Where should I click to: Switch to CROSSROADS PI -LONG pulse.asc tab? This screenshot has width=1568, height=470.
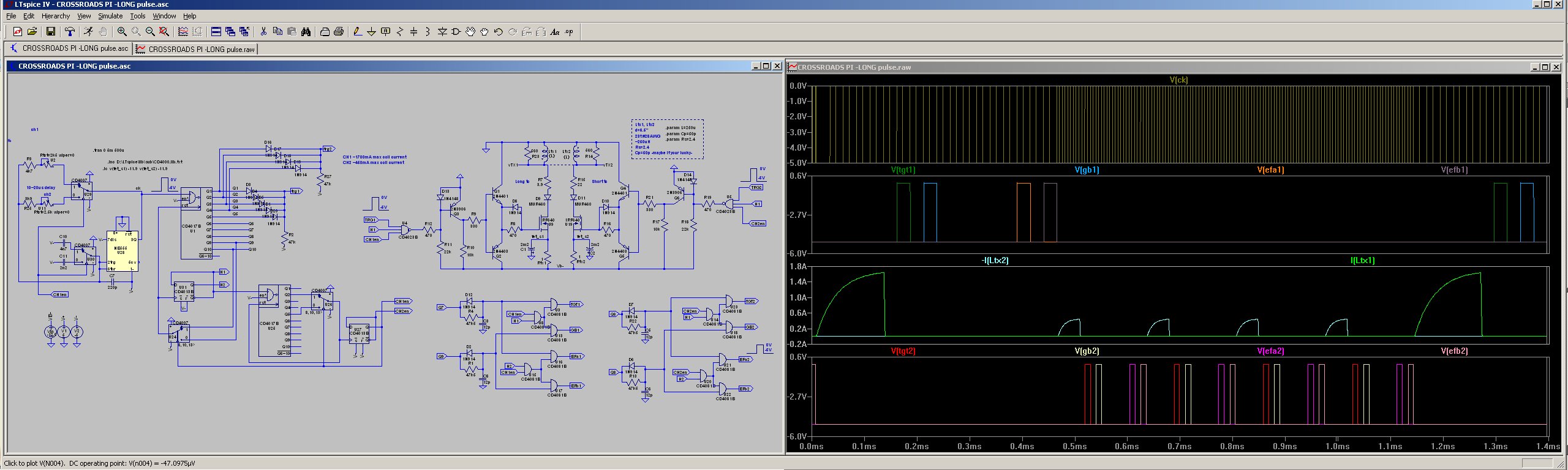click(69, 48)
